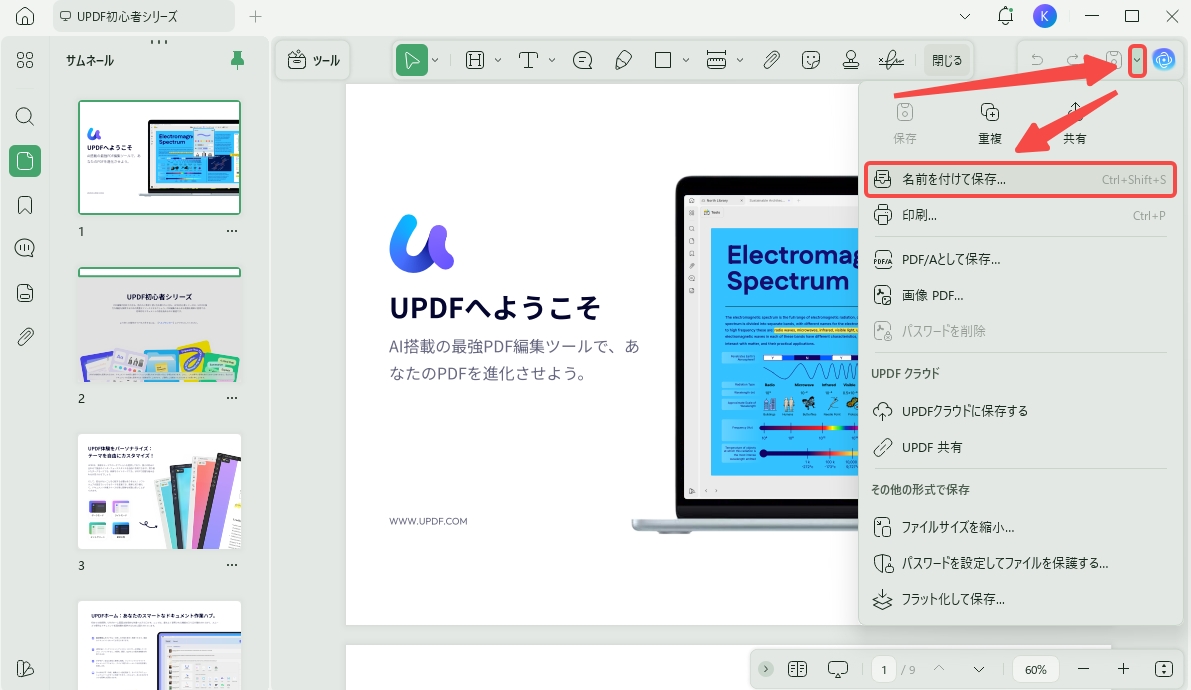Click the home icon in title bar
Image resolution: width=1191 pixels, height=690 pixels.
click(x=25, y=16)
